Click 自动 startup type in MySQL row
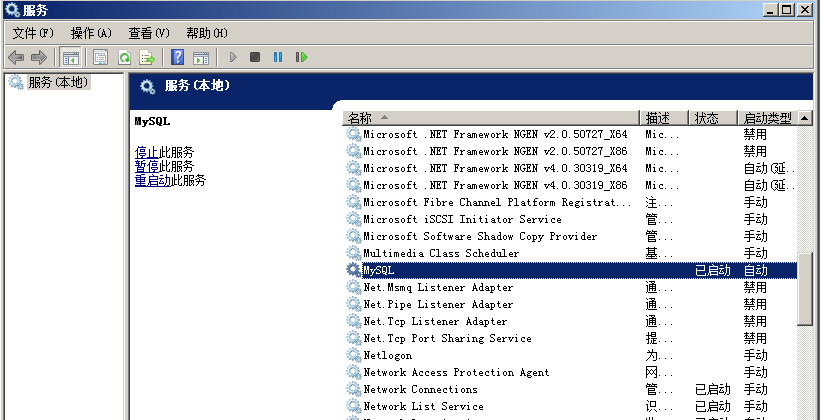This screenshot has height=420, width=820. coord(756,270)
